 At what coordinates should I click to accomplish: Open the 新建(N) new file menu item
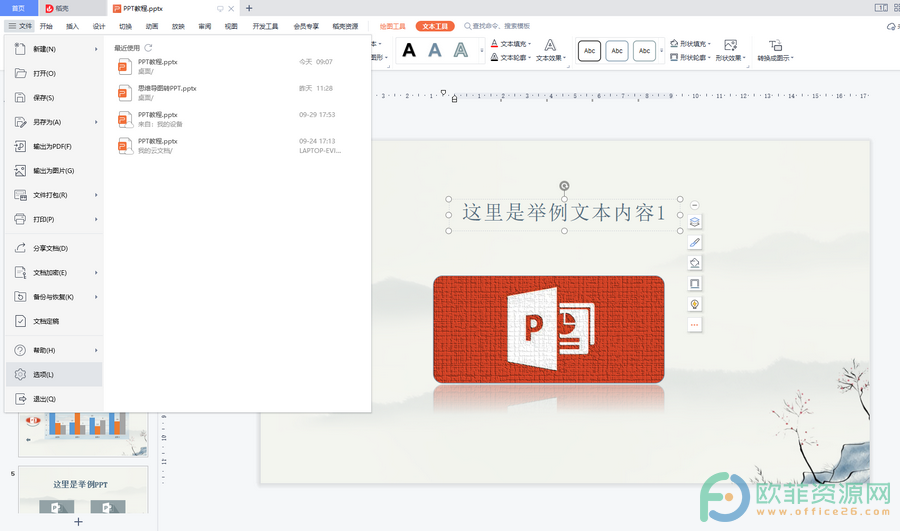click(x=55, y=49)
